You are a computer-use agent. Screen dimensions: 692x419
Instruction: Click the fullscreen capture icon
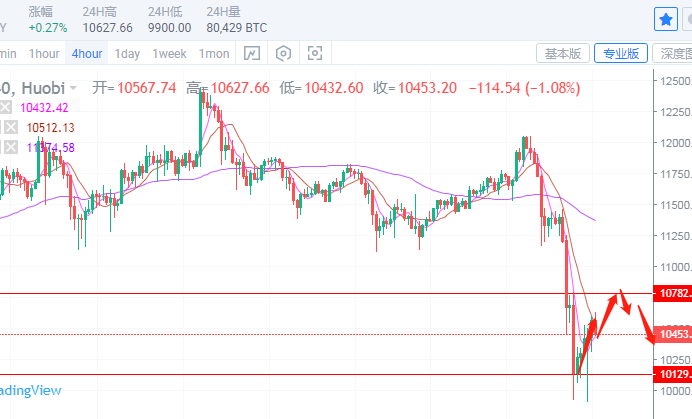315,53
